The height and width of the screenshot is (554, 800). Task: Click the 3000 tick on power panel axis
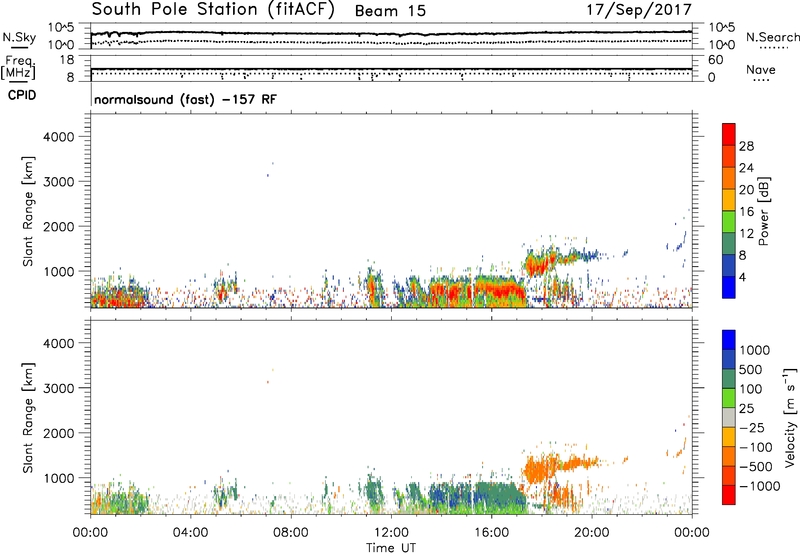59,182
